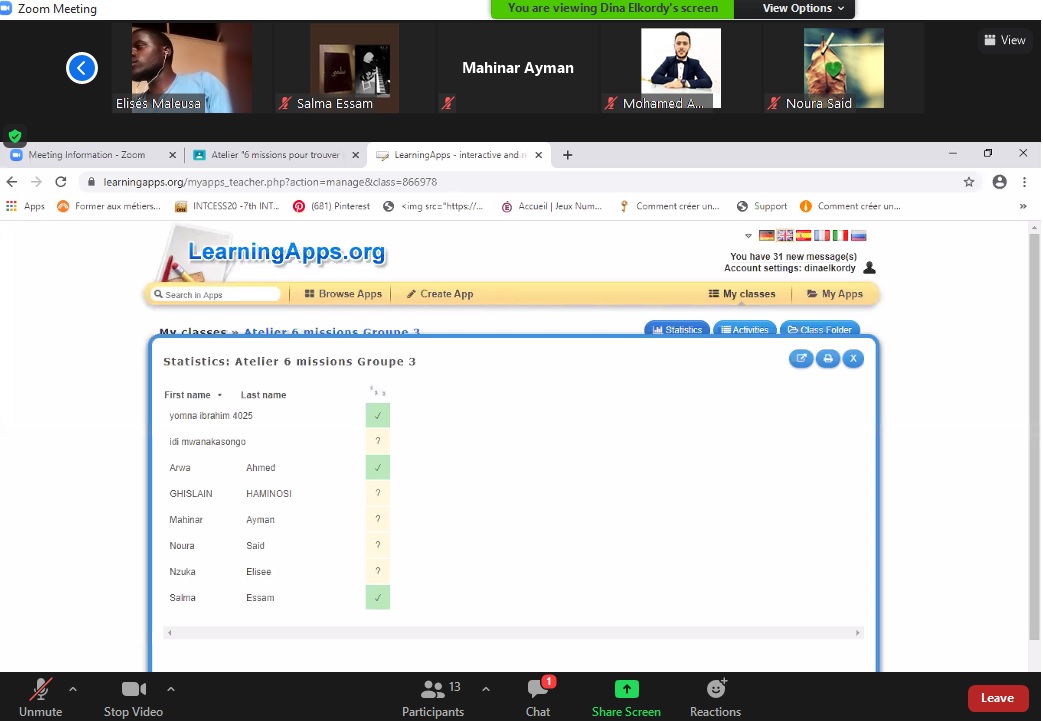Click the print statistics button

(x=827, y=359)
